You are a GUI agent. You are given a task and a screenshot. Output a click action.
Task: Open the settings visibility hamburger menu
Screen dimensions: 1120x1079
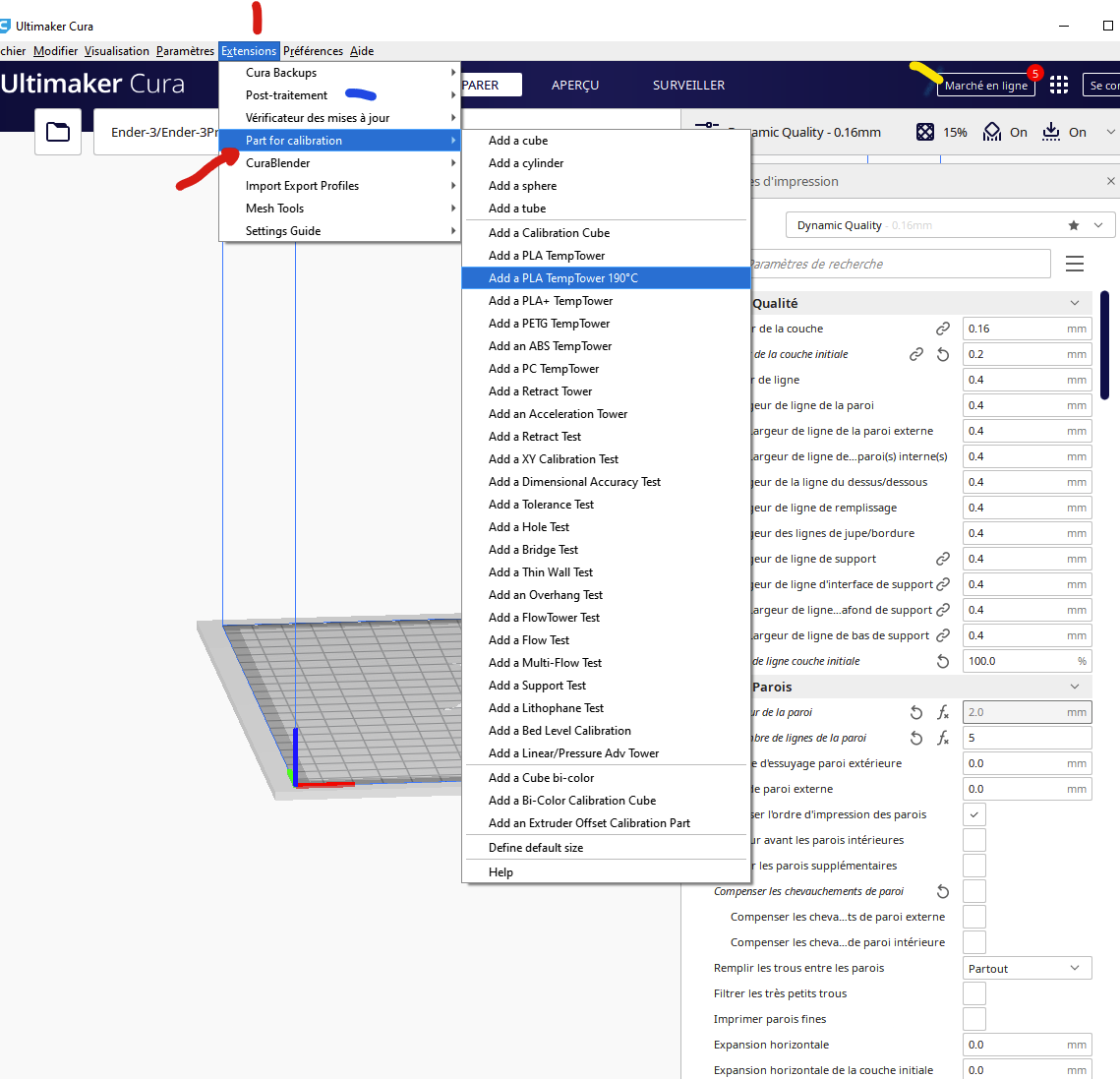pos(1075,264)
